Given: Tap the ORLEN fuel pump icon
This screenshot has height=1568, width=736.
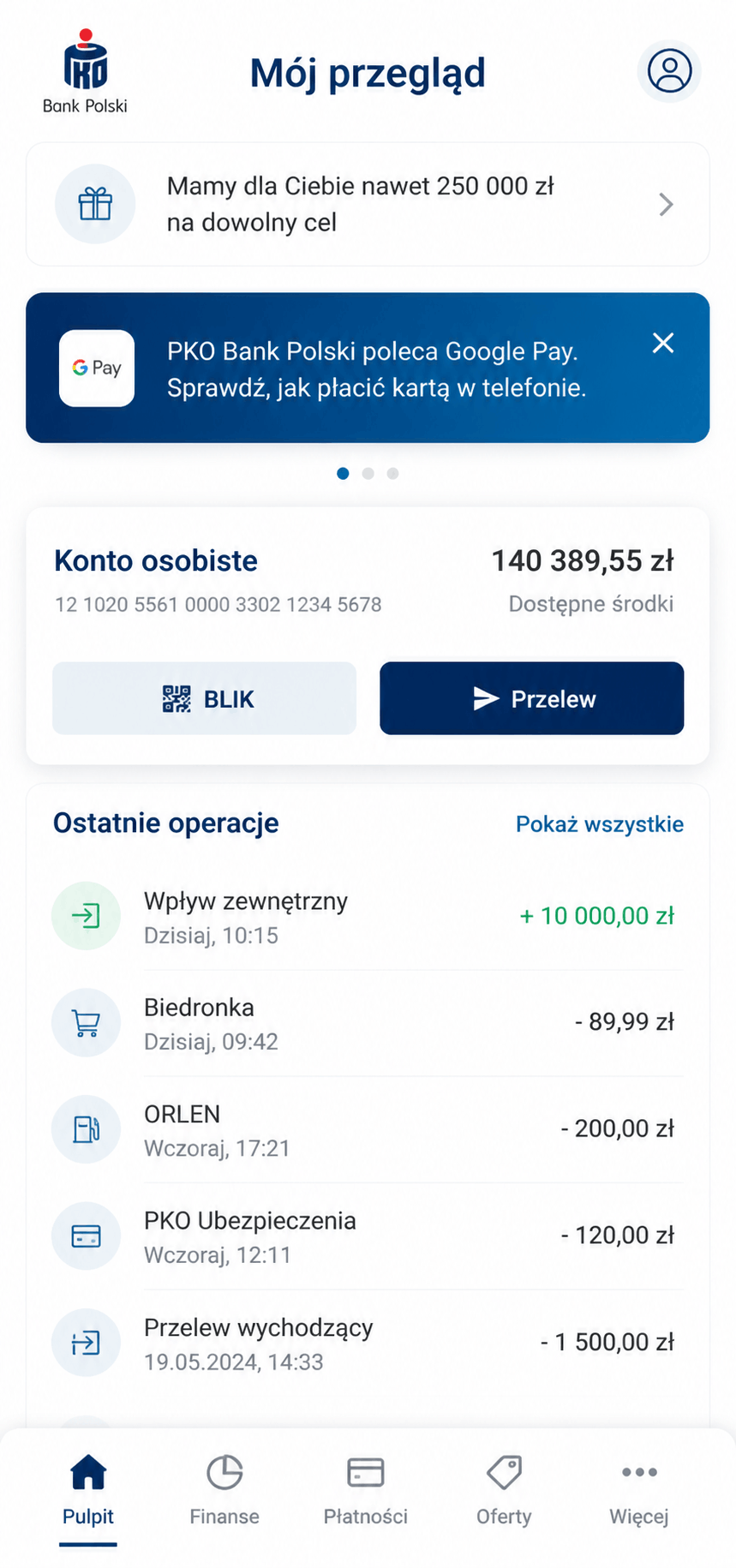Looking at the screenshot, I should pyautogui.click(x=86, y=1129).
